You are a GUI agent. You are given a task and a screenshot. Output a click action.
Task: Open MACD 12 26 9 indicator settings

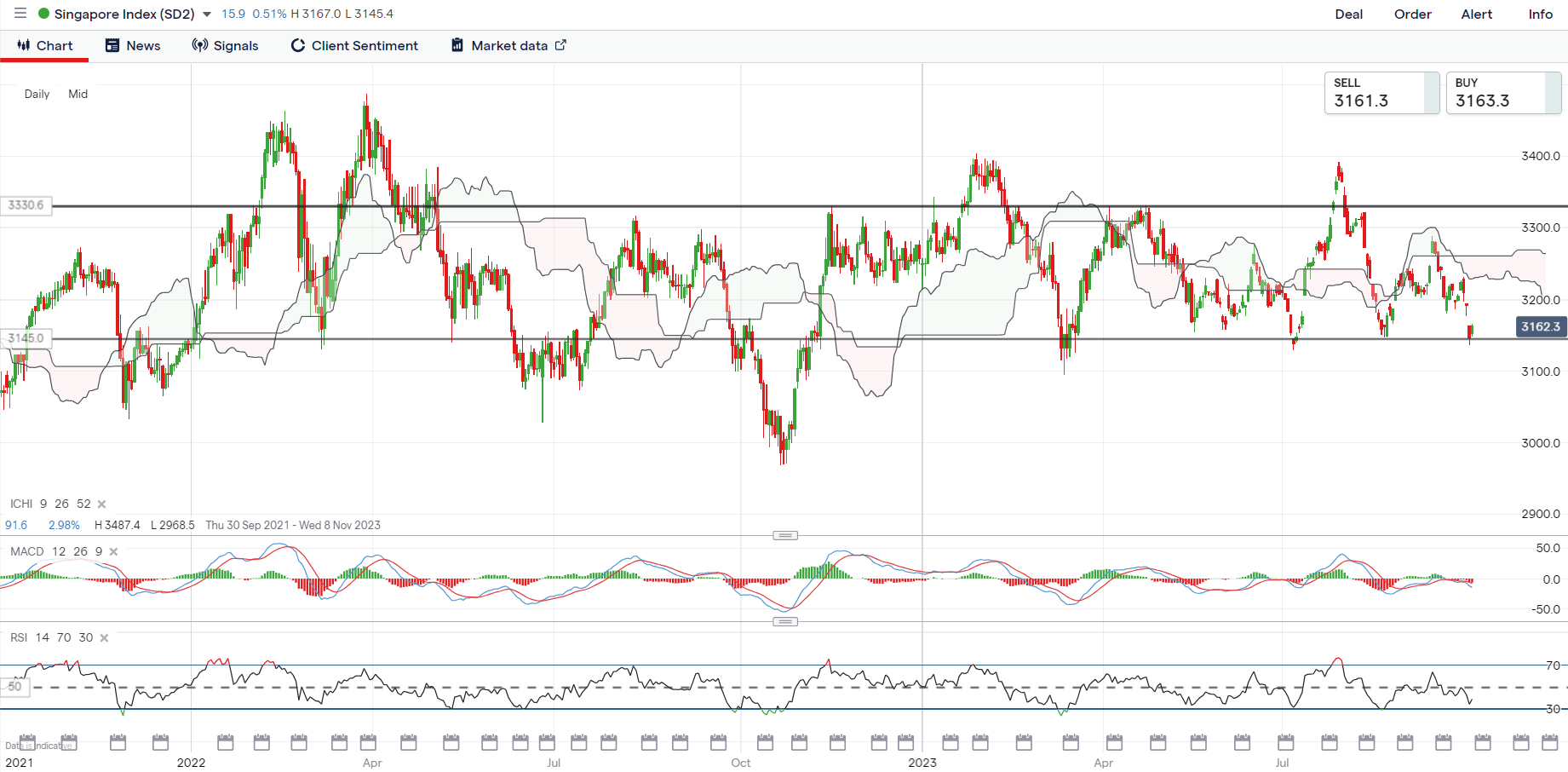click(56, 551)
